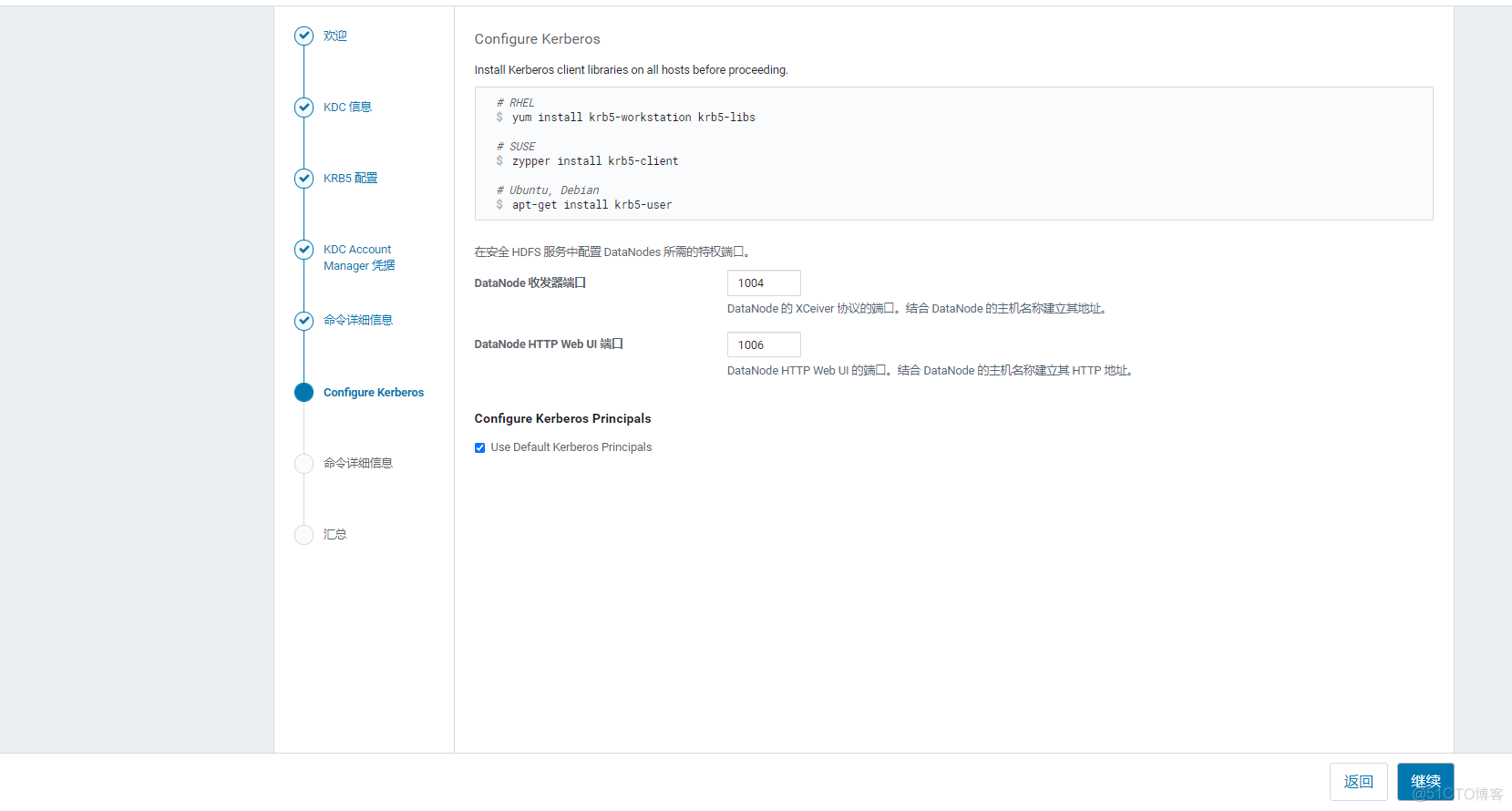Click the yum install krb5-workstation command line
Image resolution: width=1512 pixels, height=811 pixels.
633,118
